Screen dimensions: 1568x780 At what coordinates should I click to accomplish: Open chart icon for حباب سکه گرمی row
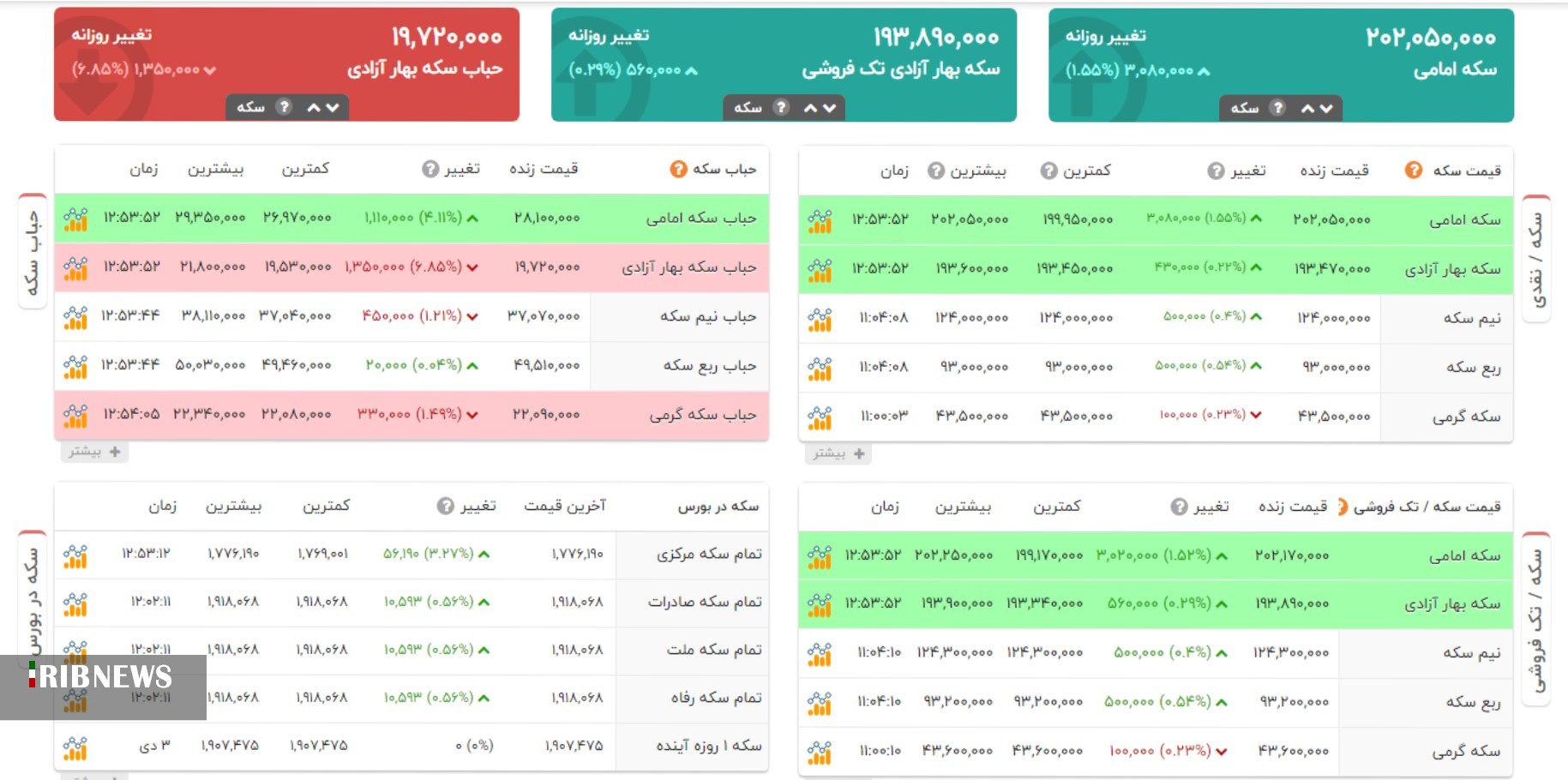[x=75, y=415]
